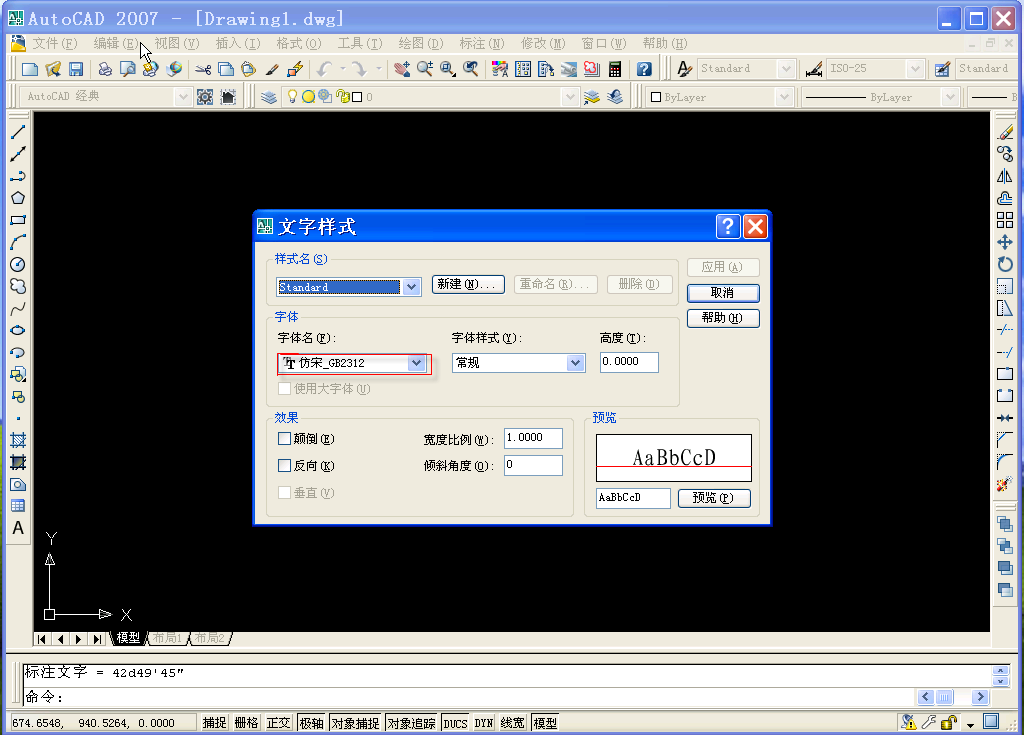1024x735 pixels.
Task: Click the Mirror tool
Action: click(1005, 176)
